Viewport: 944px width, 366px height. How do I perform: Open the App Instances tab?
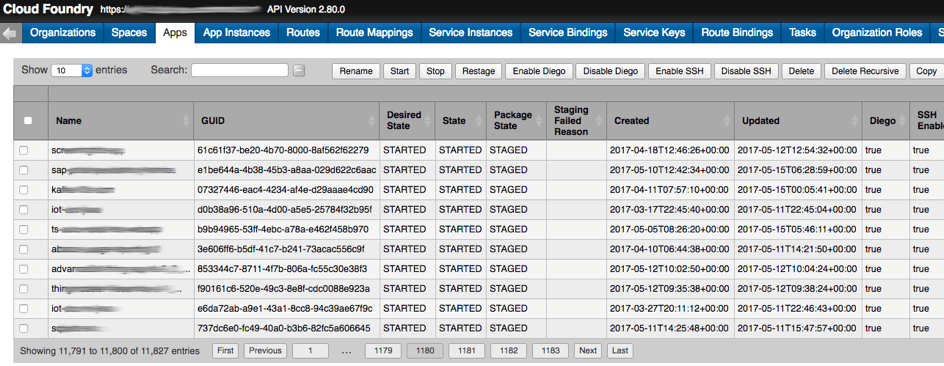pos(237,33)
